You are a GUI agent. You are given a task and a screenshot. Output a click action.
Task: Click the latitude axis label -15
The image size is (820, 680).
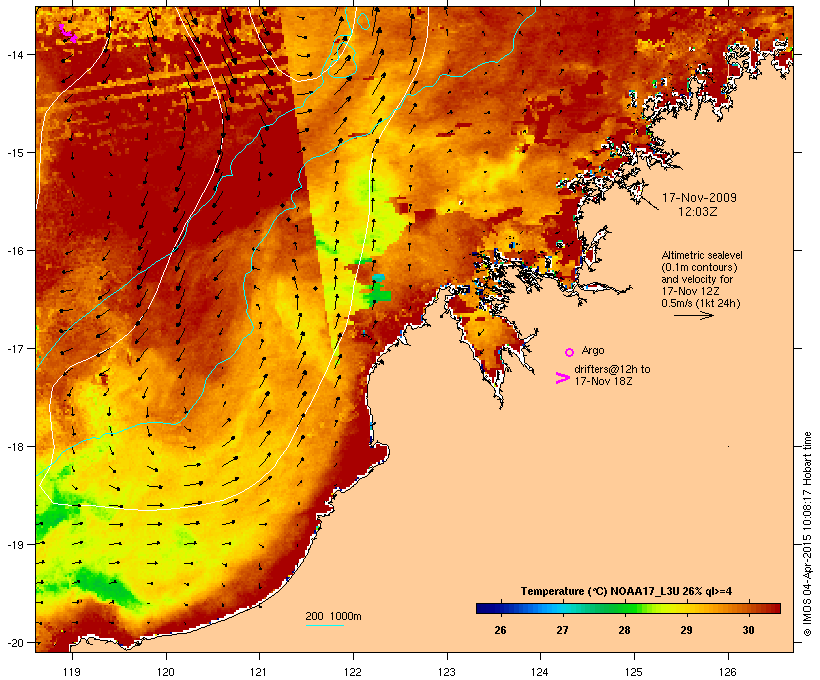(x=14, y=153)
